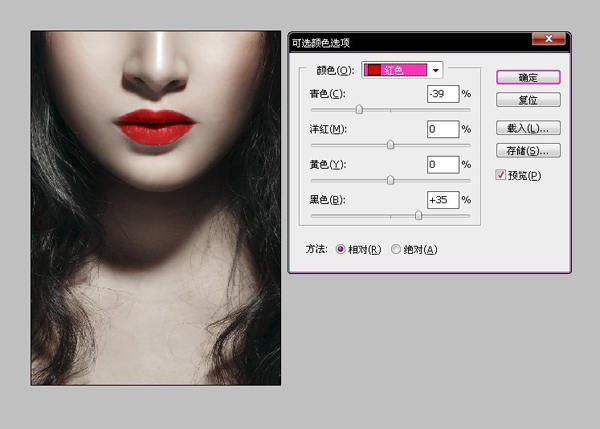Click the 青色 cyan value field showing -39

point(443,94)
